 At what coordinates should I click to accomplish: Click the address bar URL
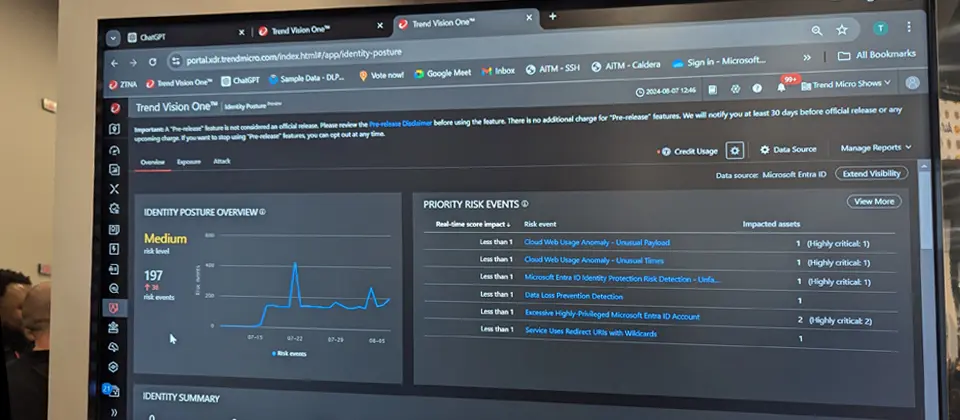(x=294, y=55)
